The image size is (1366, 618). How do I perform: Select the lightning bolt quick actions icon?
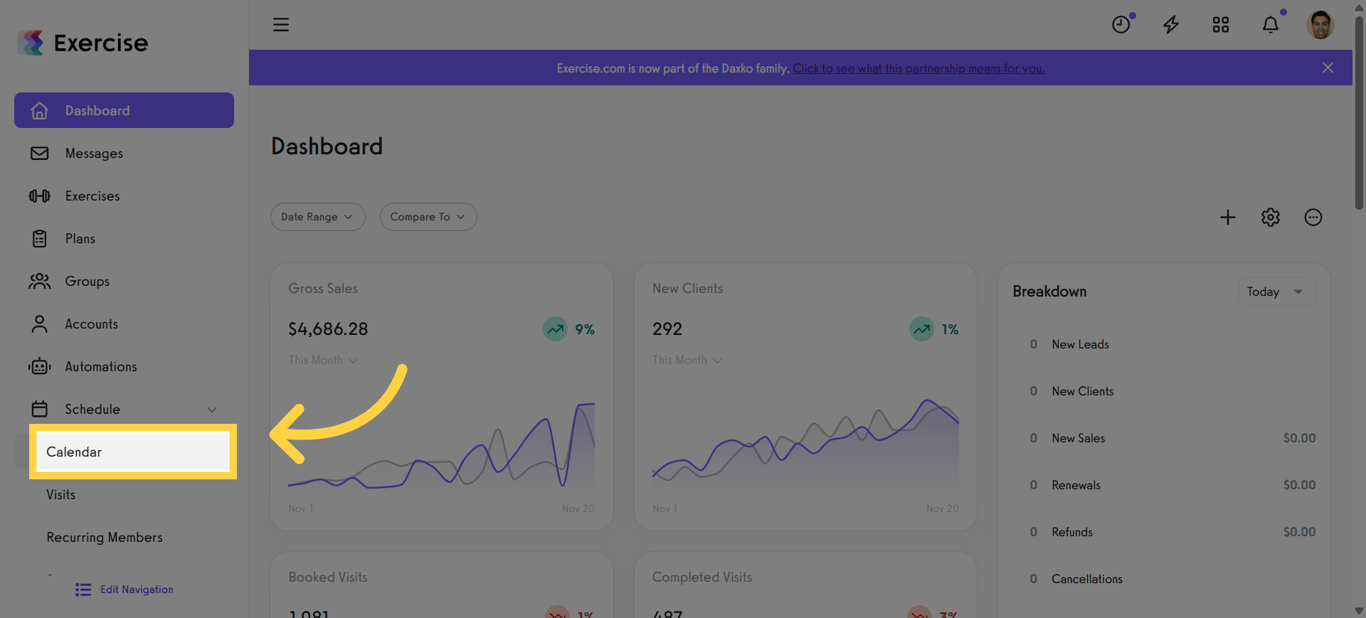pyautogui.click(x=1171, y=24)
